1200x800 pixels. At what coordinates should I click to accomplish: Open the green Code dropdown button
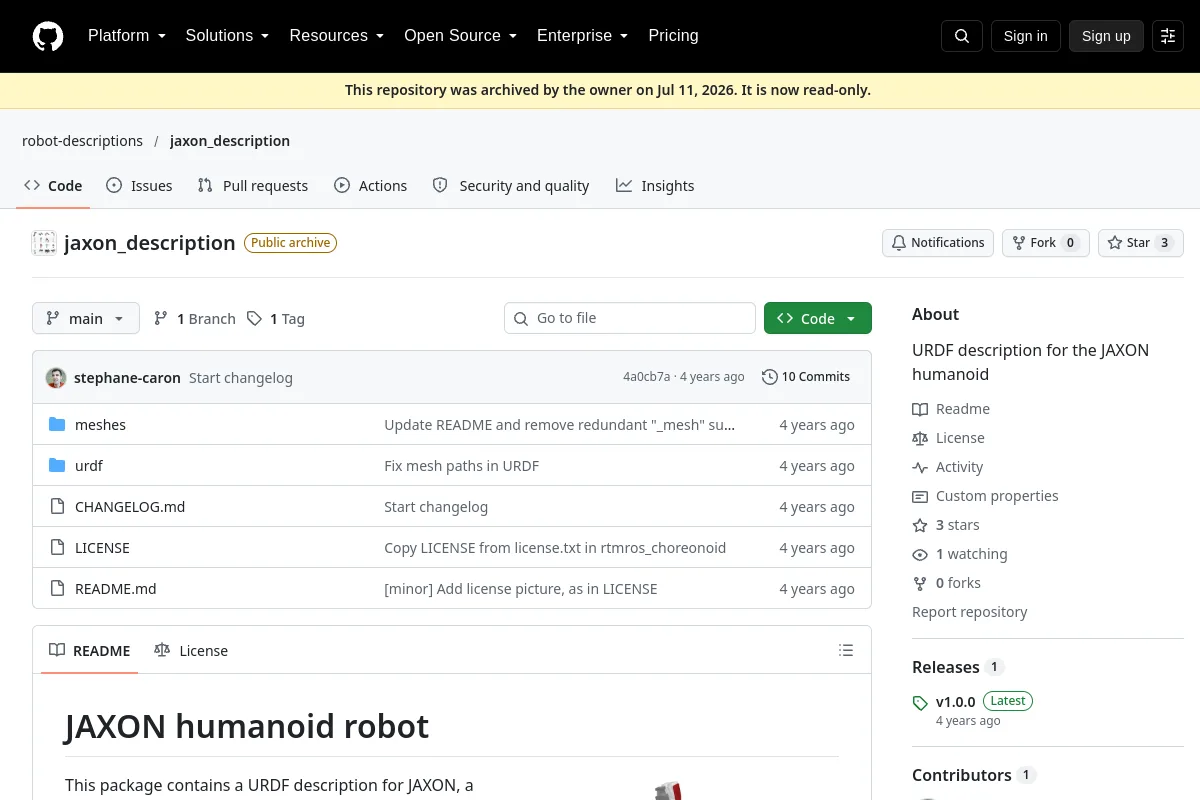(x=818, y=318)
